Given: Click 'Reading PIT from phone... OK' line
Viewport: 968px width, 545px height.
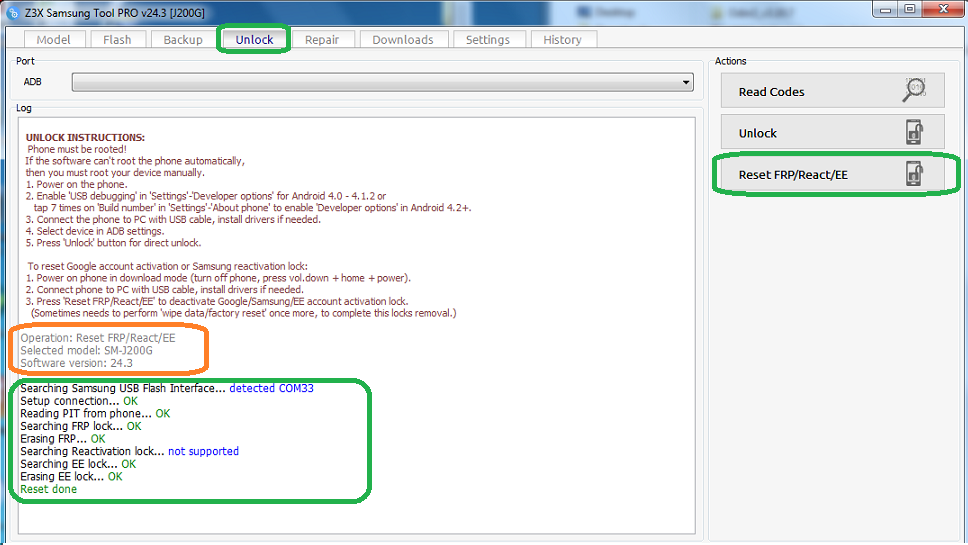Looking at the screenshot, I should tap(95, 414).
